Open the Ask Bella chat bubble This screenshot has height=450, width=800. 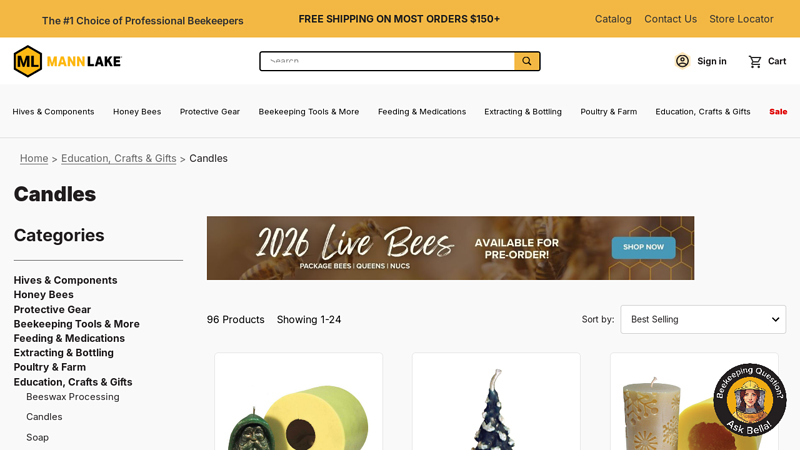(x=749, y=399)
